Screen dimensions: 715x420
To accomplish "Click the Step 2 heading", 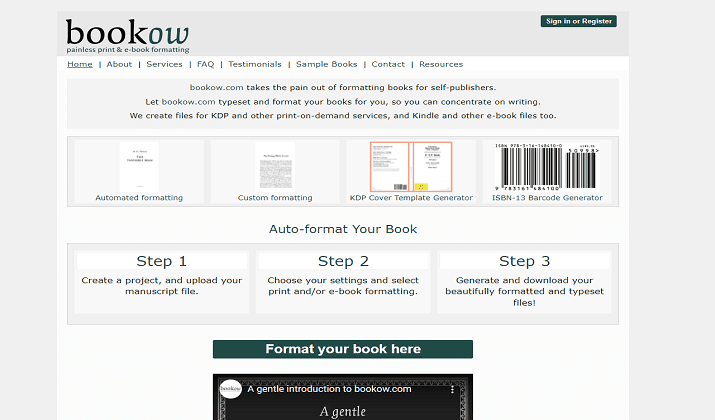I will click(343, 261).
